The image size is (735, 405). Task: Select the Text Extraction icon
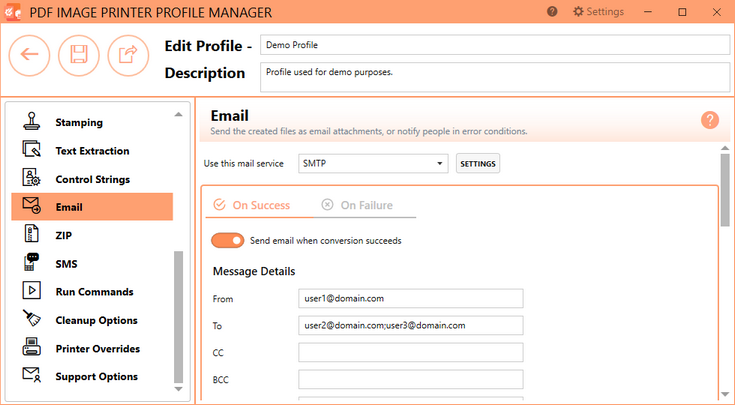click(x=31, y=150)
